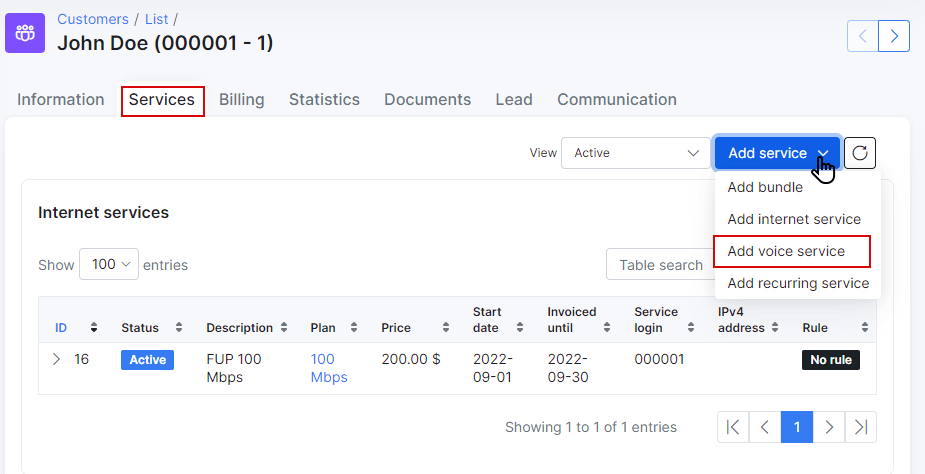Viewport: 925px width, 474px height.
Task: Jump to first page pagination icon
Action: (733, 427)
